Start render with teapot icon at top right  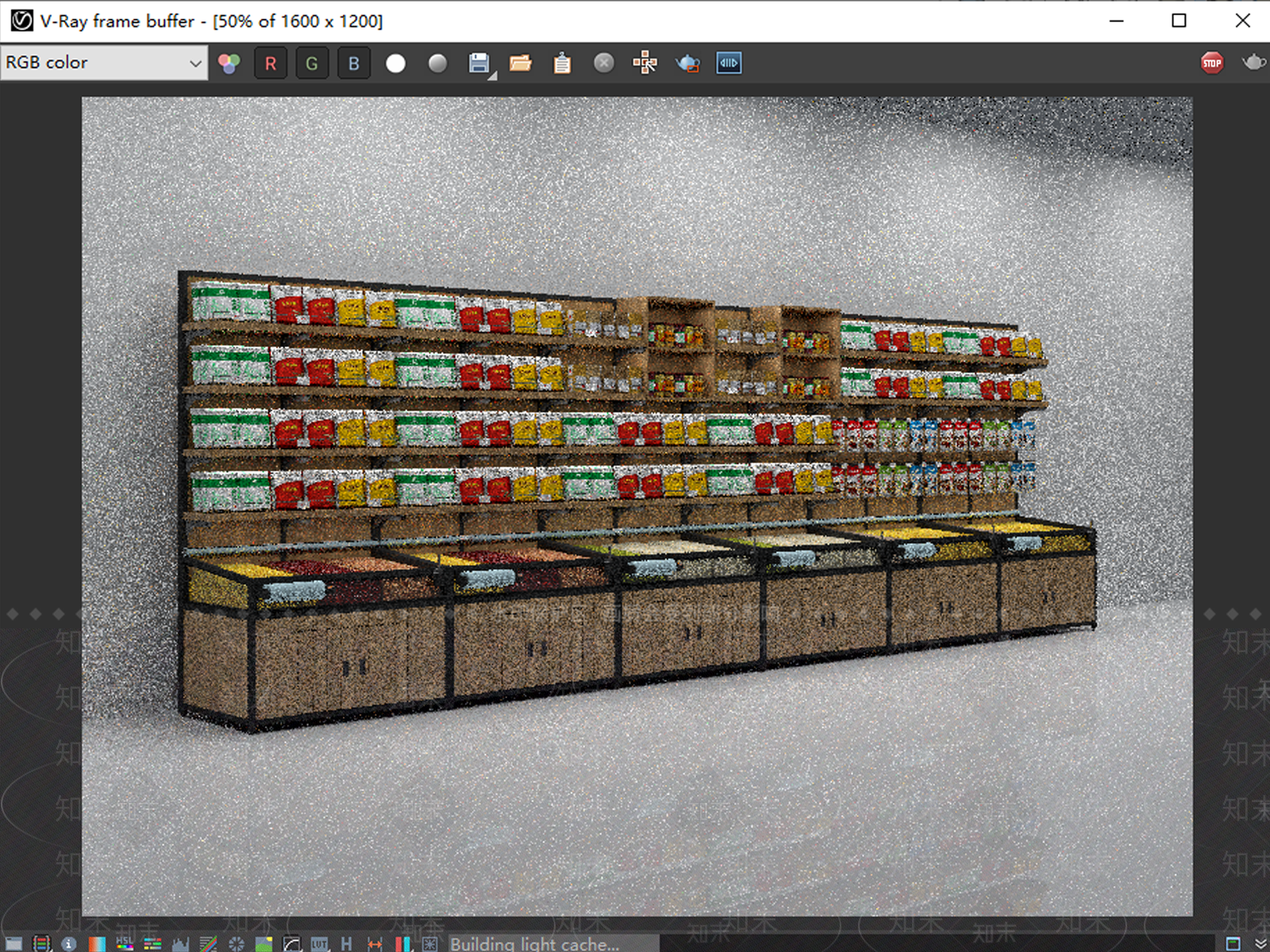[1254, 62]
